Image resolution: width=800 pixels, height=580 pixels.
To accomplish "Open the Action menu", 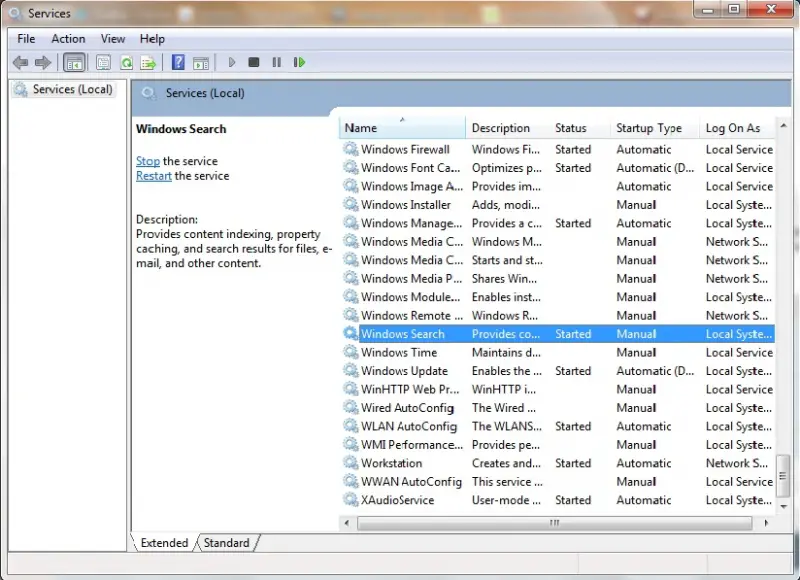I will tap(68, 39).
